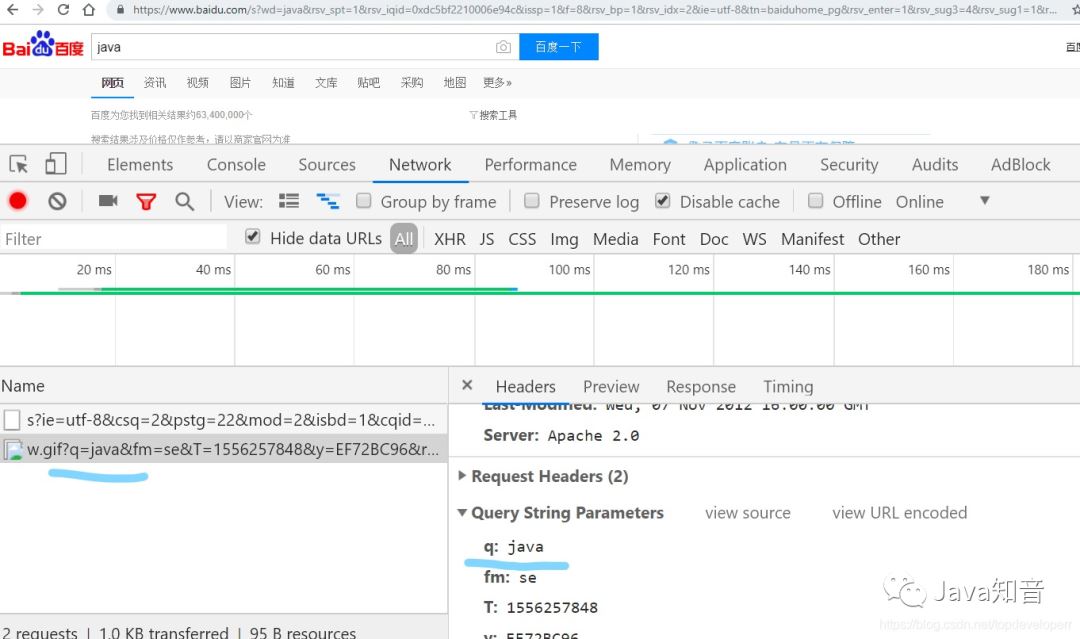The height and width of the screenshot is (639, 1080).
Task: Open the Audits tab
Action: (x=935, y=165)
